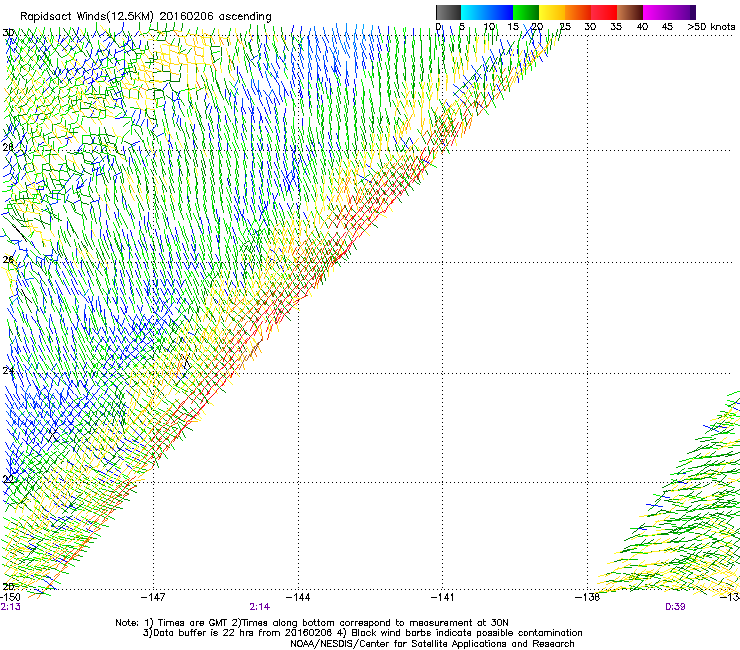This screenshot has width=740, height=650.
Task: Click the -144 longitude label
Action: 298,597
